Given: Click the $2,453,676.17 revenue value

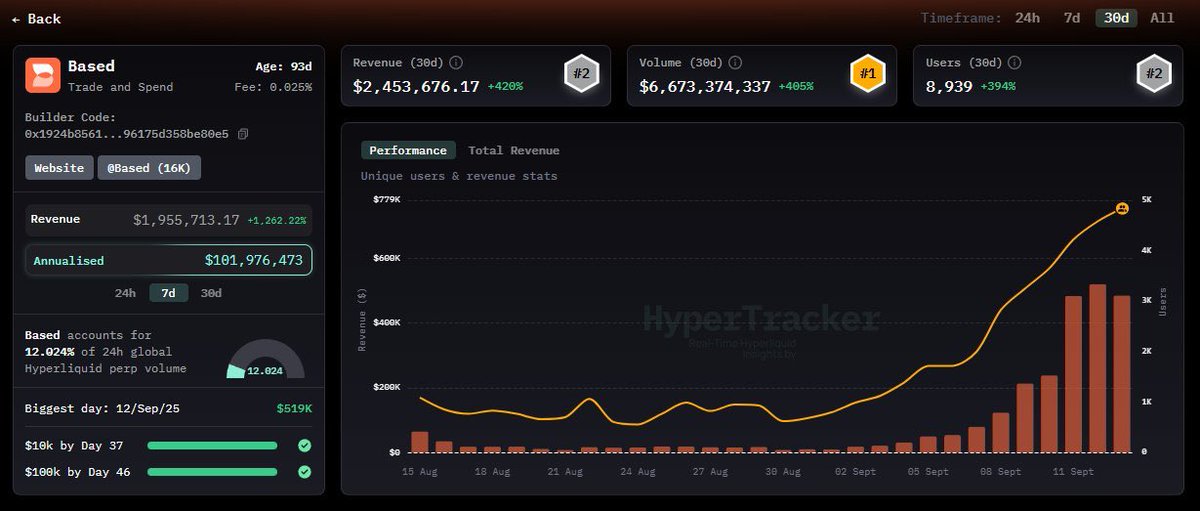Looking at the screenshot, I should [416, 87].
